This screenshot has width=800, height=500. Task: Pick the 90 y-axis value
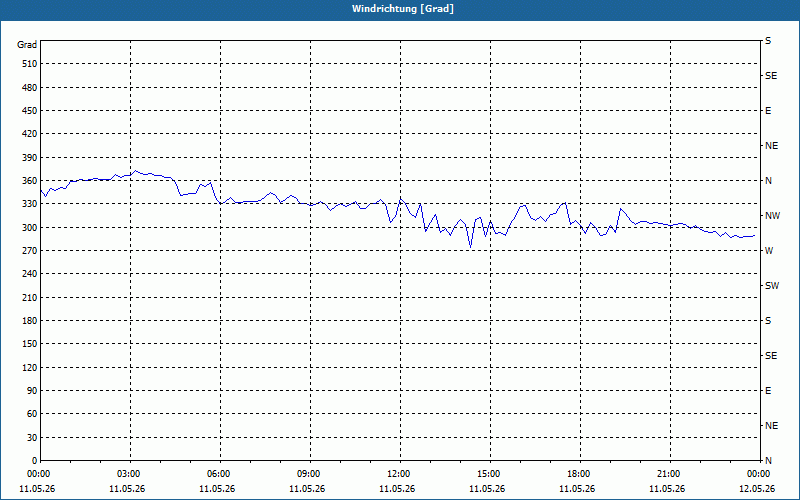click(x=32, y=391)
